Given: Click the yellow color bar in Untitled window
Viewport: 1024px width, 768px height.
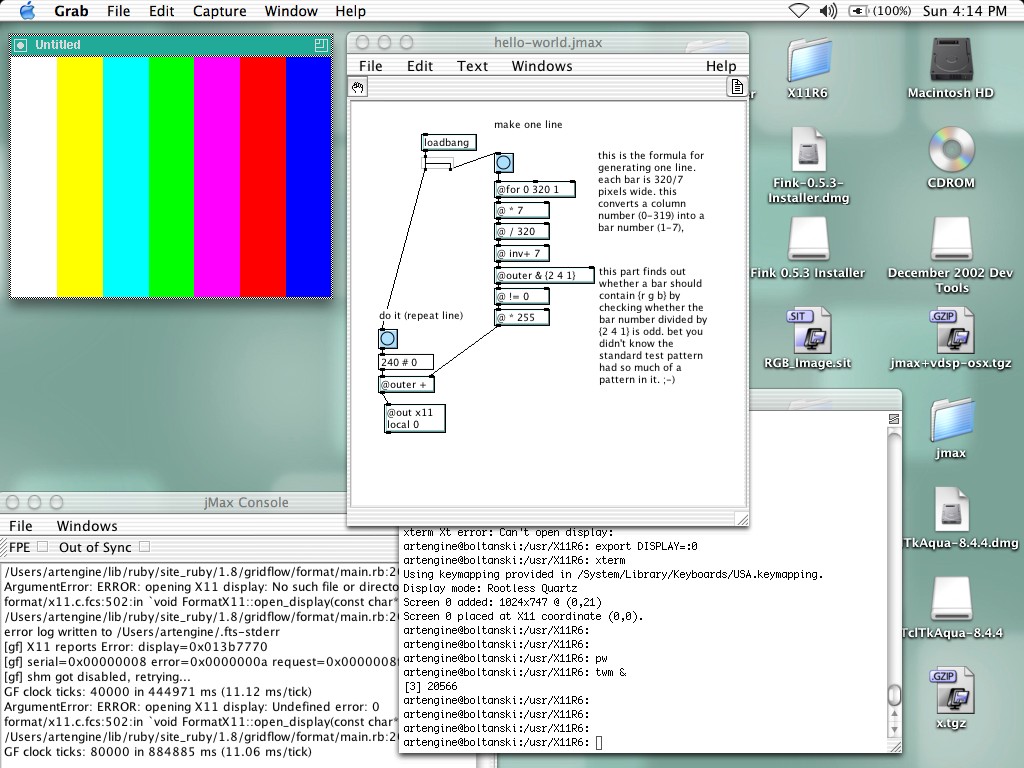Looking at the screenshot, I should (x=80, y=177).
